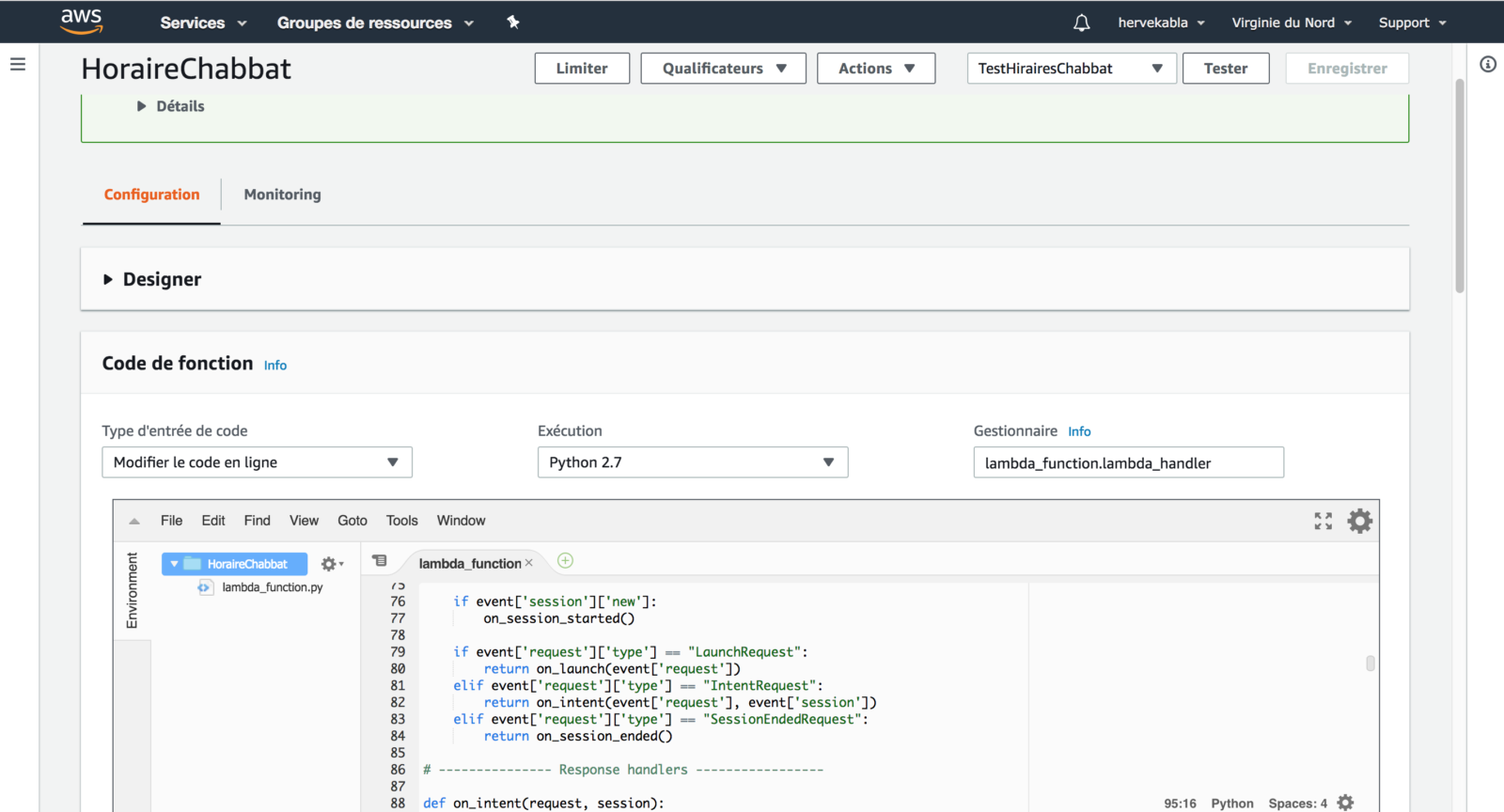
Task: Open the editor Goto menu
Action: 352,521
